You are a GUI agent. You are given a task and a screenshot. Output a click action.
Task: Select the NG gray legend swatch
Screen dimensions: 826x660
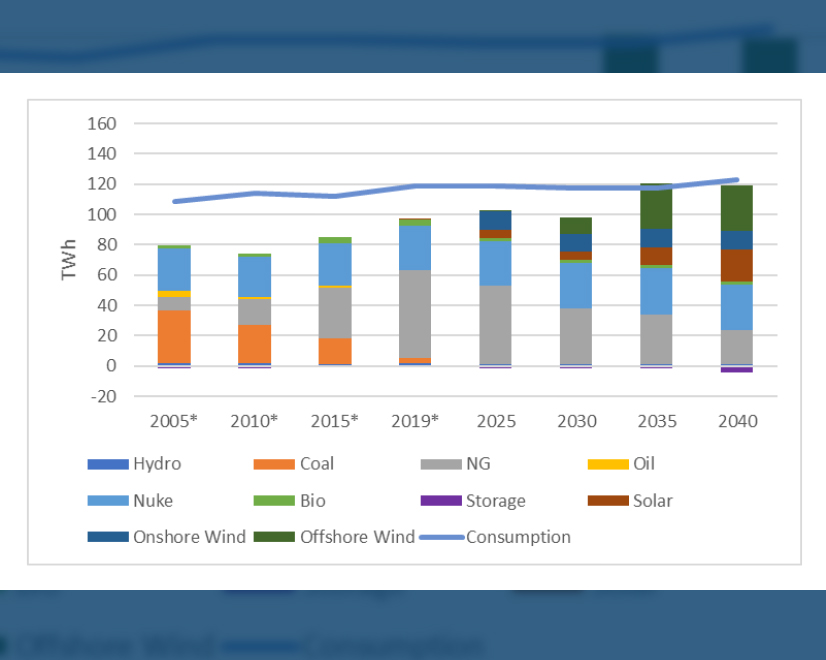point(440,464)
